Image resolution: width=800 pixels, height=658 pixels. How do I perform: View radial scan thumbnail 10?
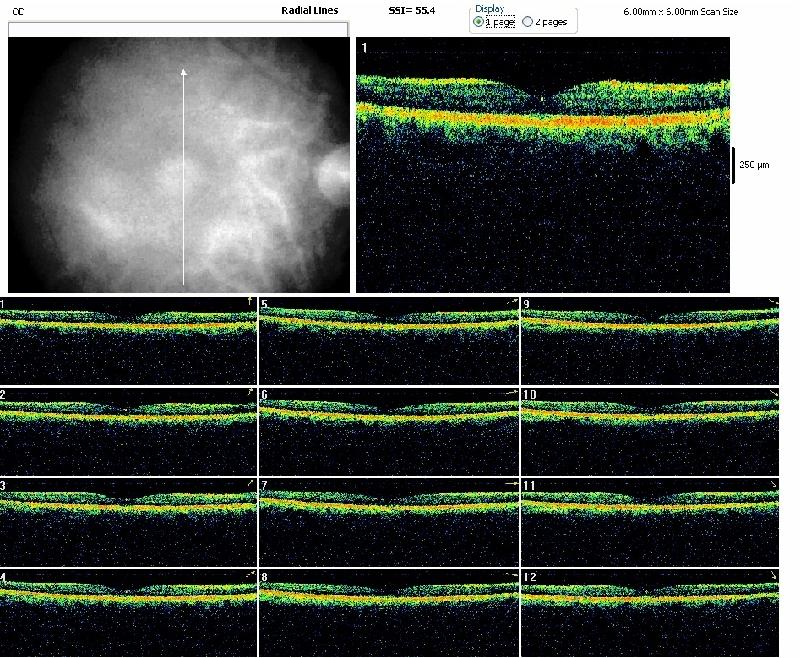tap(650, 432)
